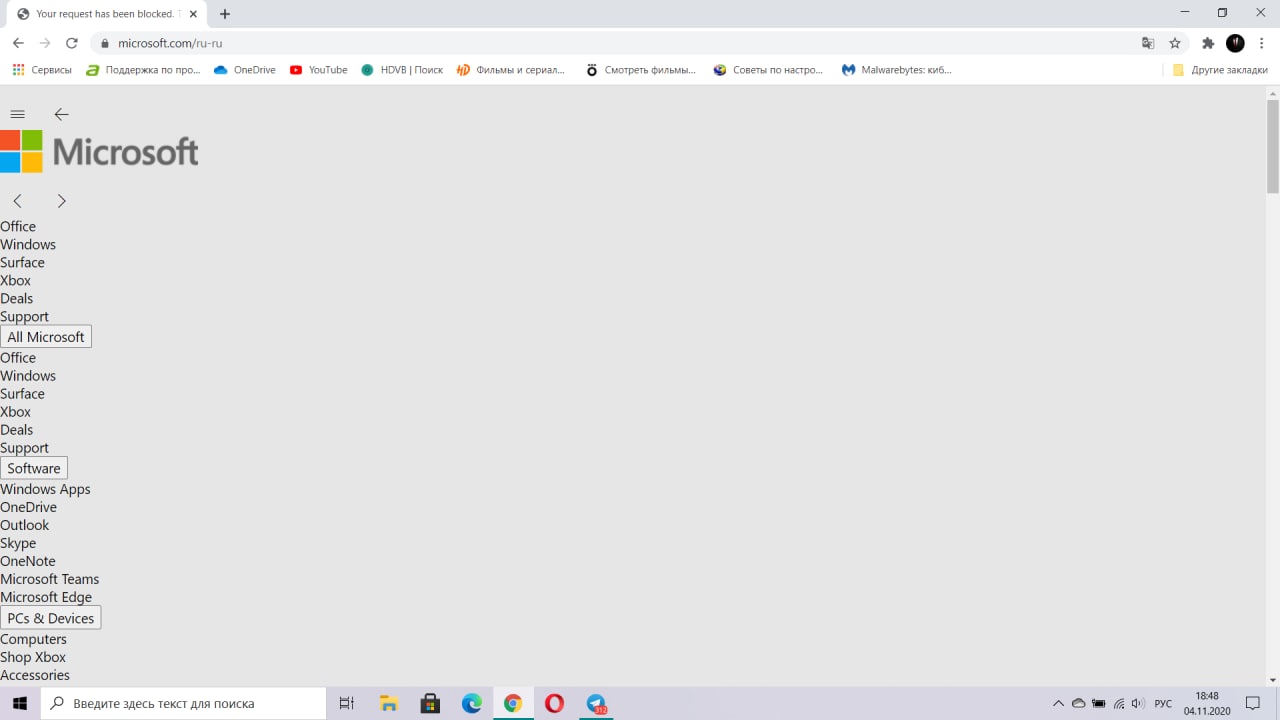Open the Microsoft Teams link
The height and width of the screenshot is (720, 1280).
point(50,579)
